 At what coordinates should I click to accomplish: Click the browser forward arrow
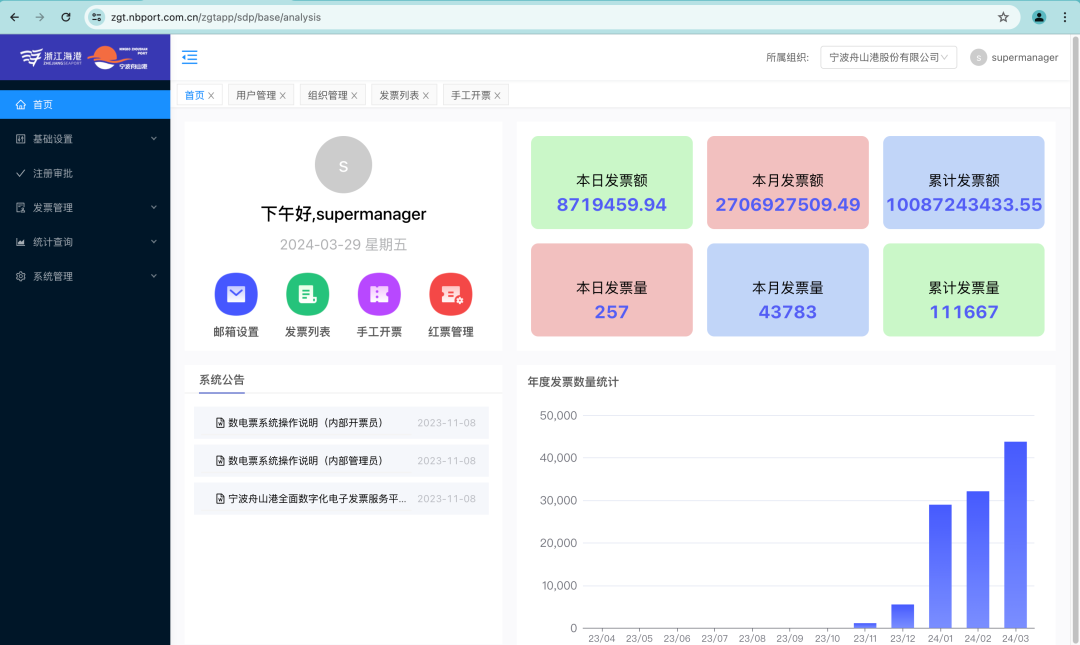pos(40,17)
